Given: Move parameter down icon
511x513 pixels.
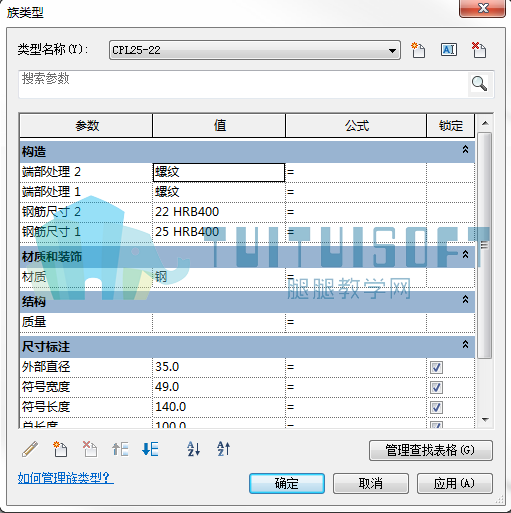Looking at the screenshot, I should tap(150, 449).
